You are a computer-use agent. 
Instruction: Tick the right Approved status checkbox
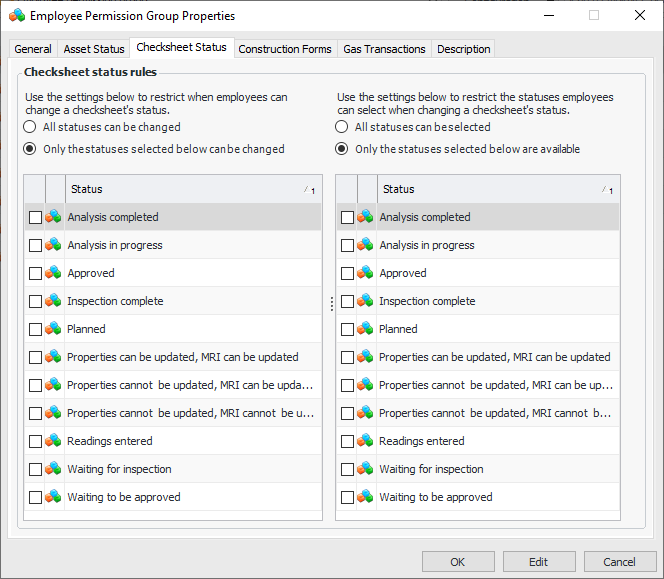347,273
